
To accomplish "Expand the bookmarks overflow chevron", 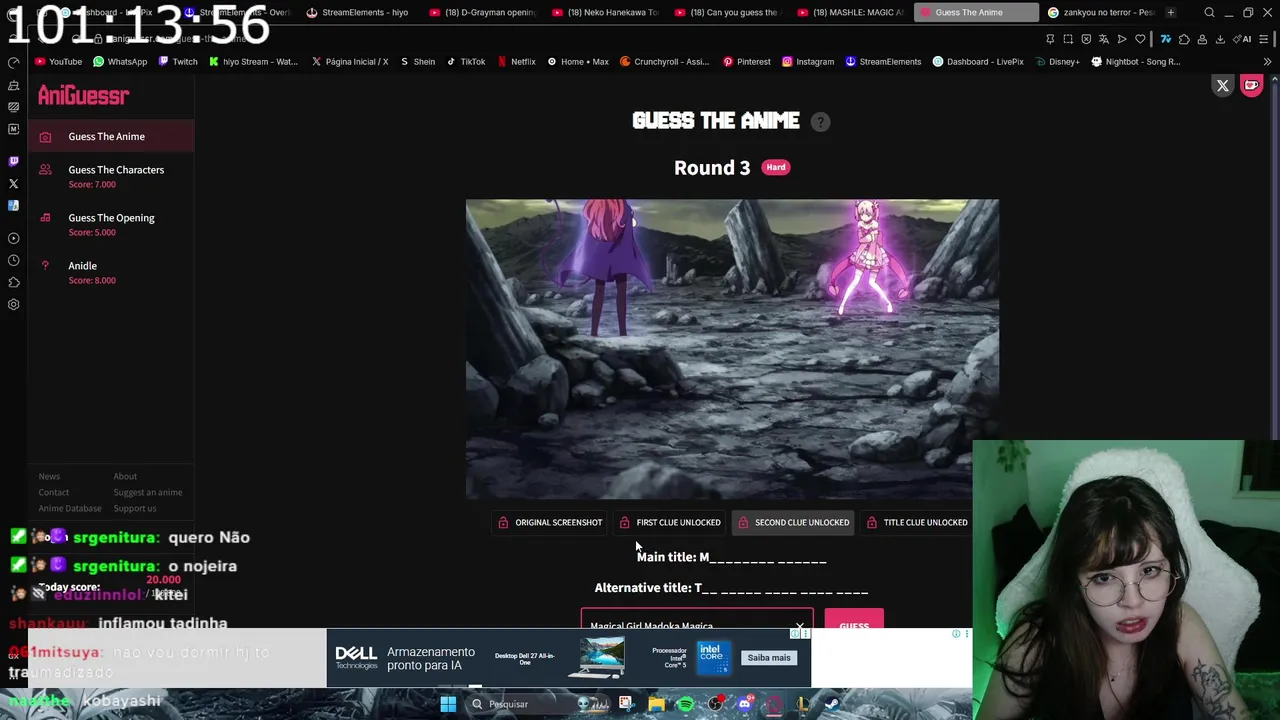I will [1267, 61].
